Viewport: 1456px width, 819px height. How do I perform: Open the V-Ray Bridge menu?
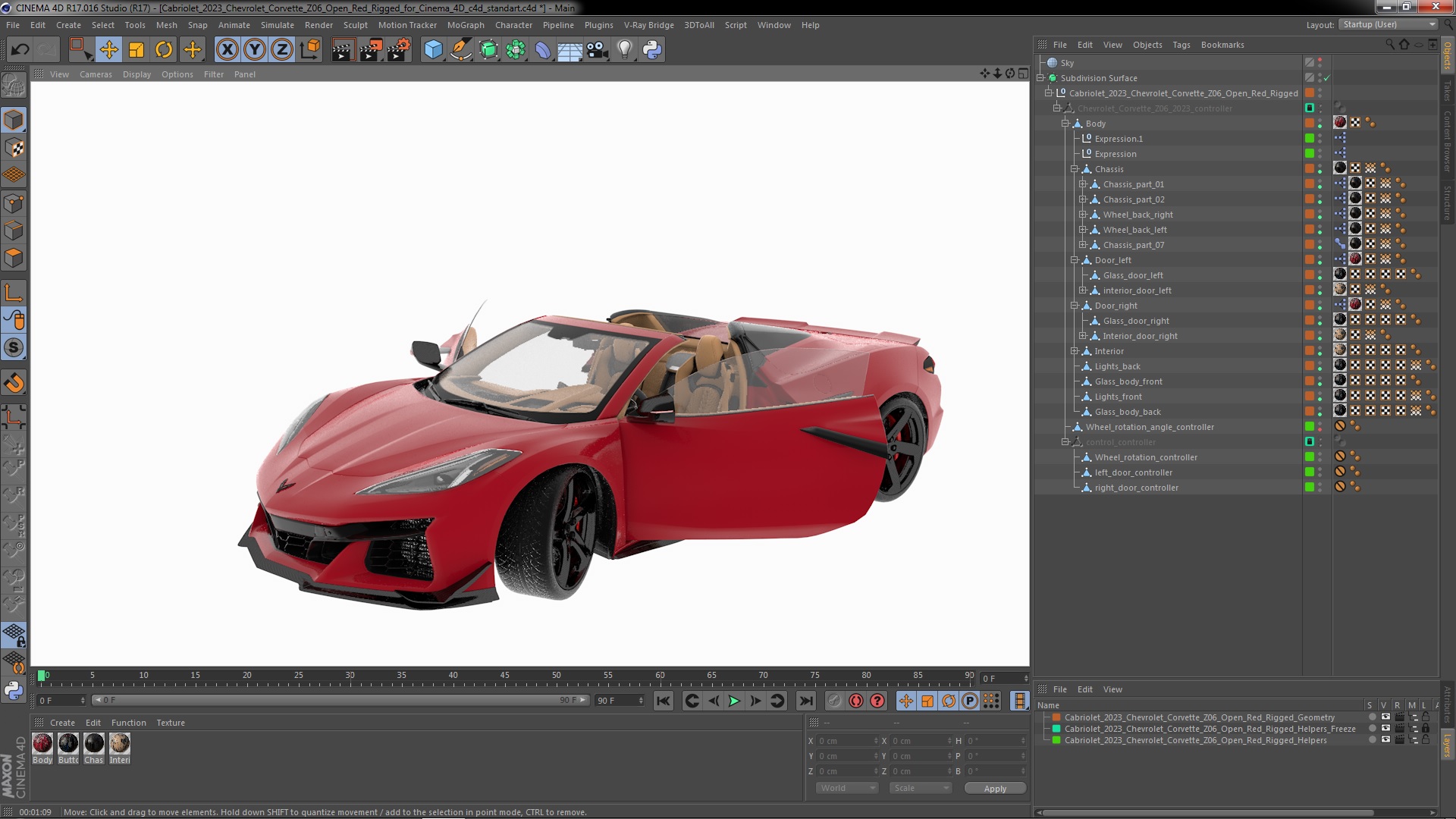(648, 25)
